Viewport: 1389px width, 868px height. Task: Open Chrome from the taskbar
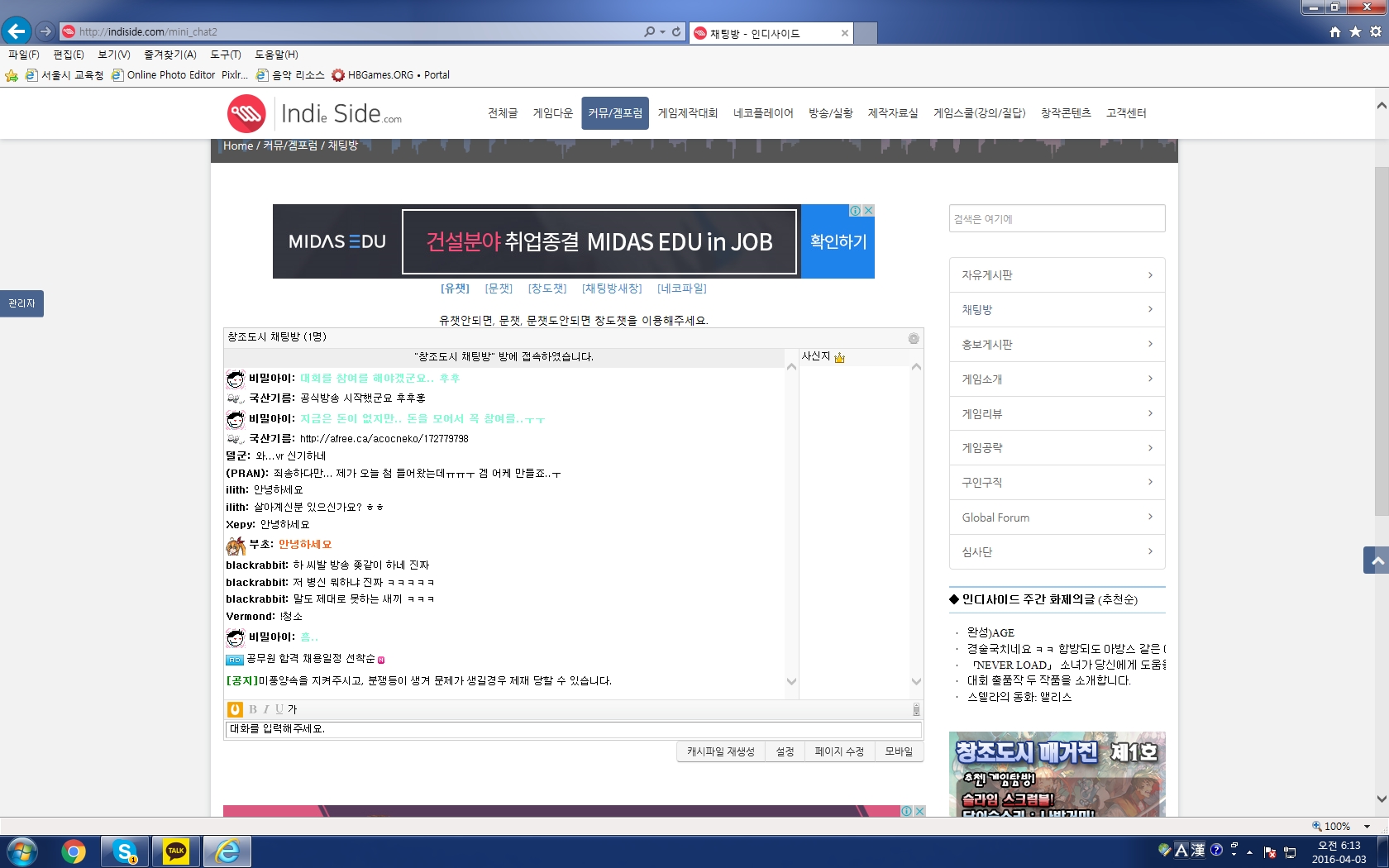(x=74, y=851)
